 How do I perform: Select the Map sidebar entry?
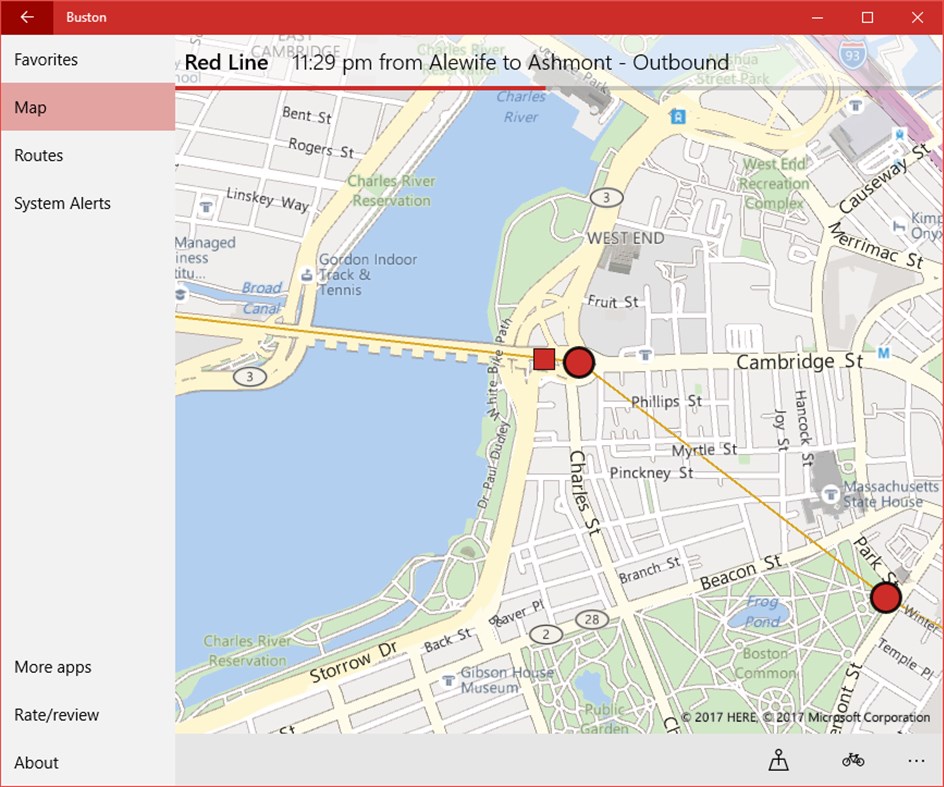pyautogui.click(x=29, y=107)
